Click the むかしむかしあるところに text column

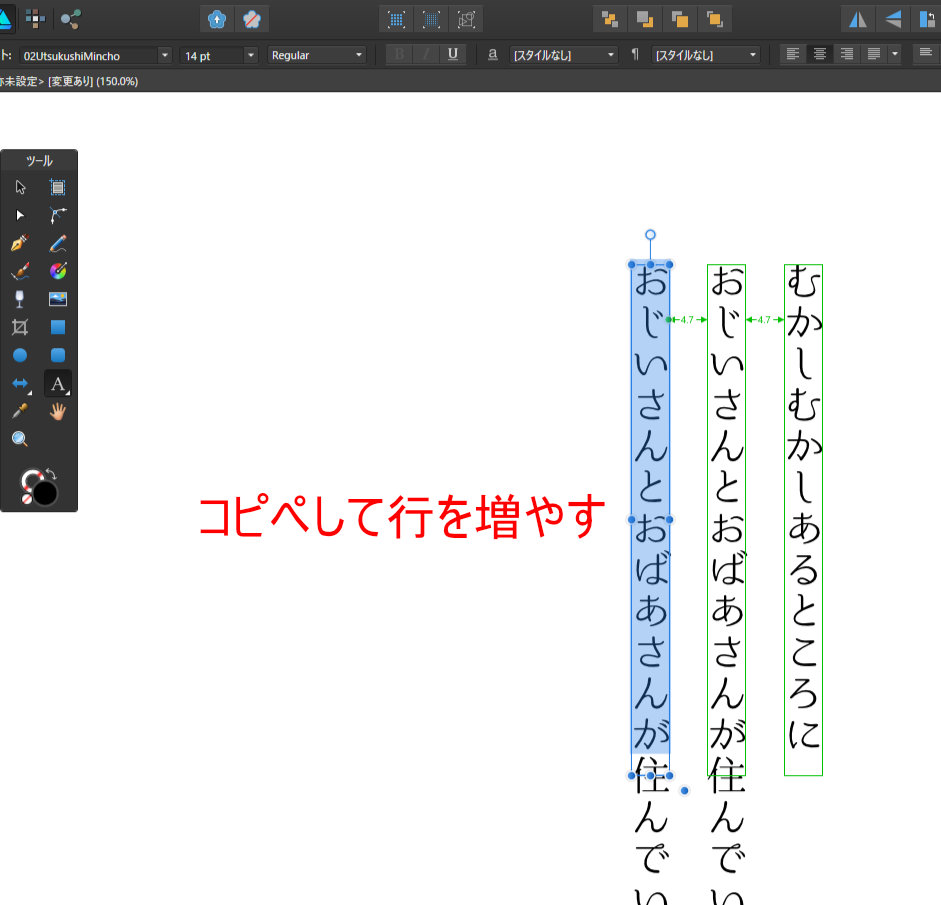pos(803,520)
